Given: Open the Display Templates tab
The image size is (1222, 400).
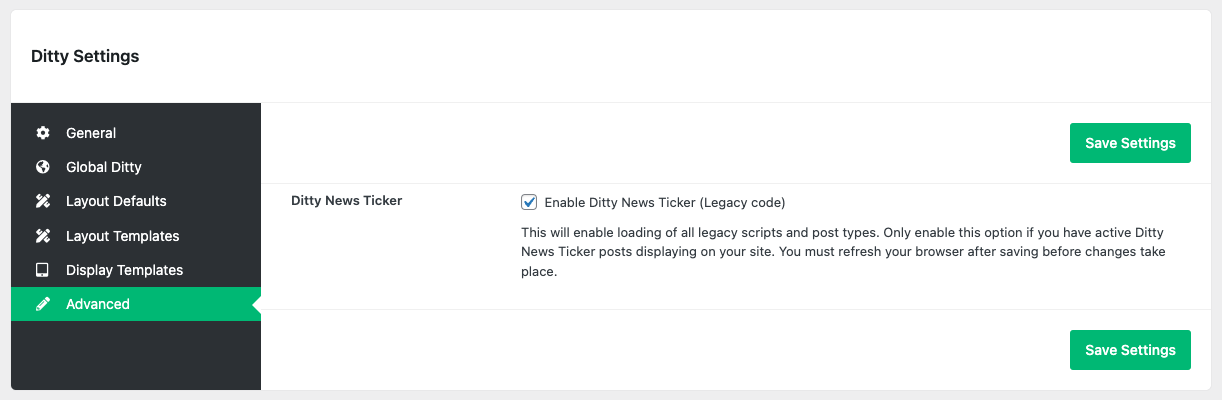Looking at the screenshot, I should tap(124, 270).
